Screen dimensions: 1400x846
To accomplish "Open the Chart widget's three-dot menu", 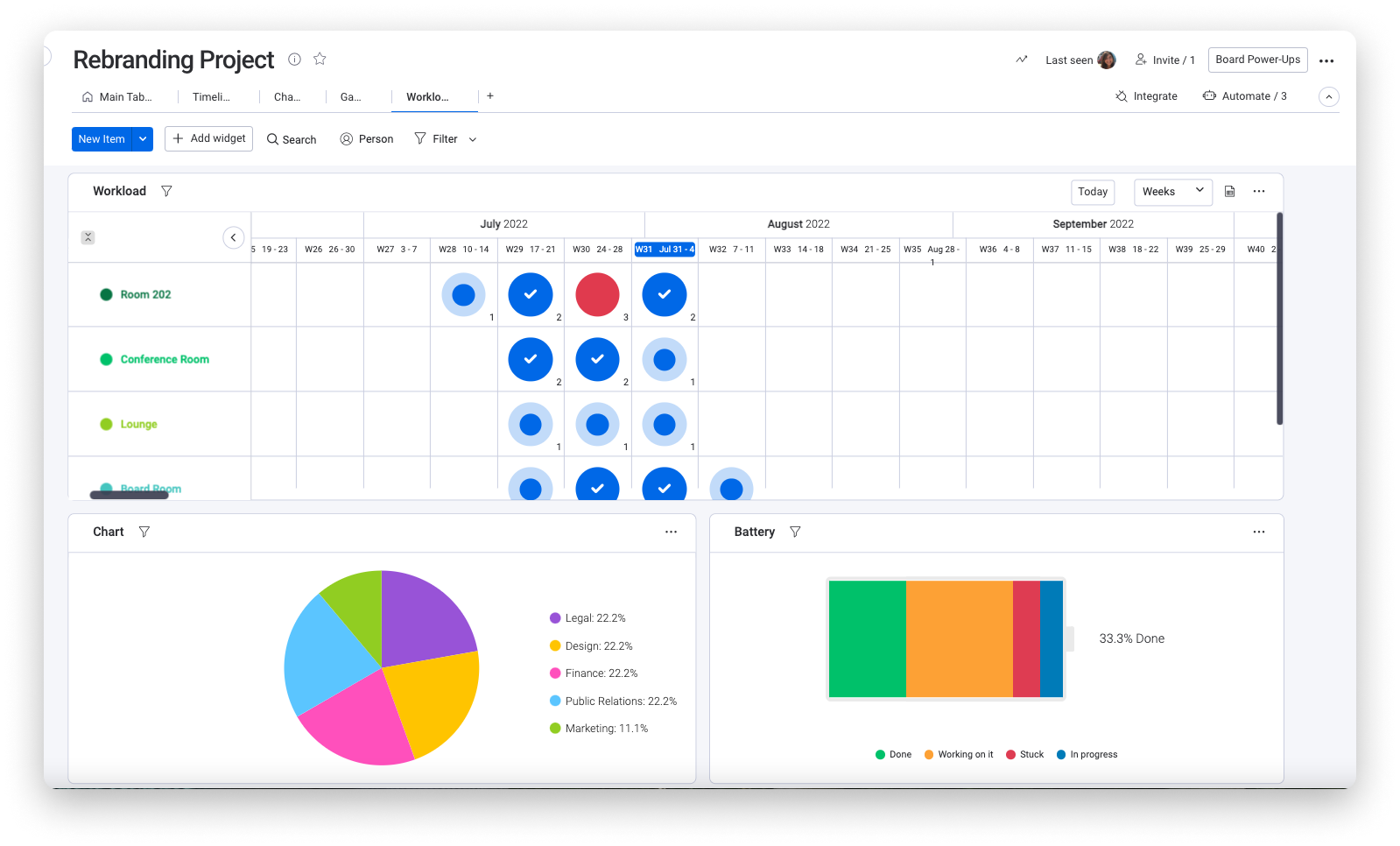I will [x=671, y=532].
